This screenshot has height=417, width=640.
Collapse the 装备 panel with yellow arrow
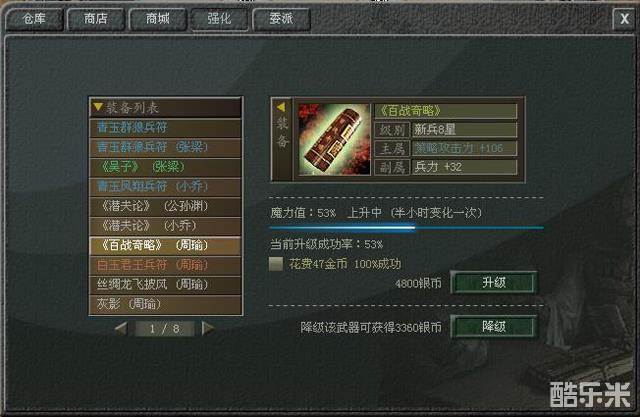[281, 107]
